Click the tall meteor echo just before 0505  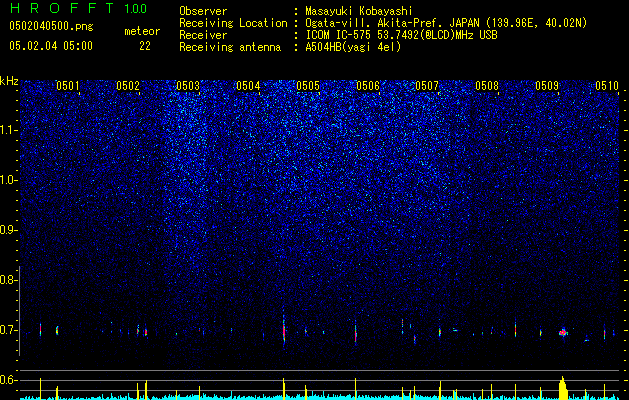pyautogui.click(x=284, y=331)
